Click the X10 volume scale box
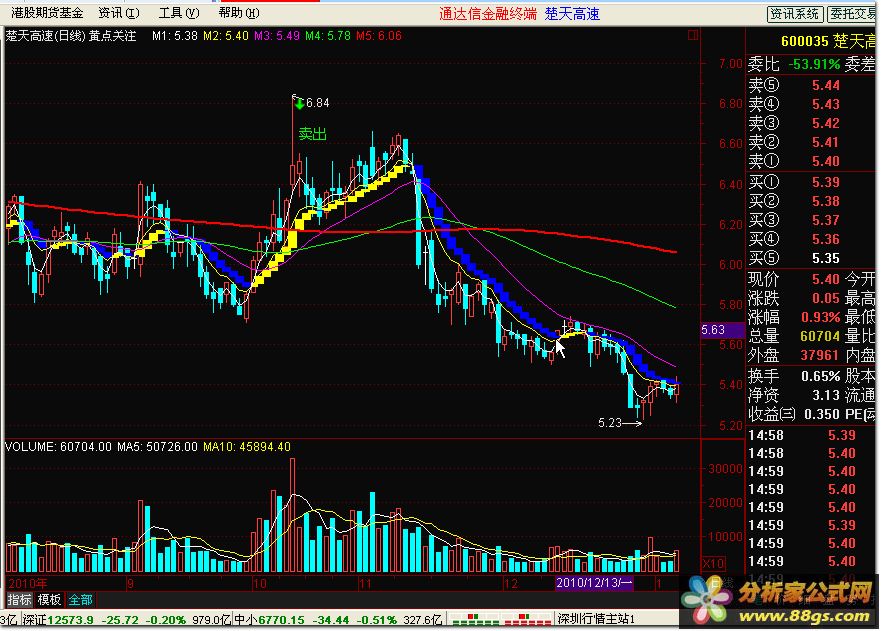Viewport: 881px width, 631px height. point(714,563)
